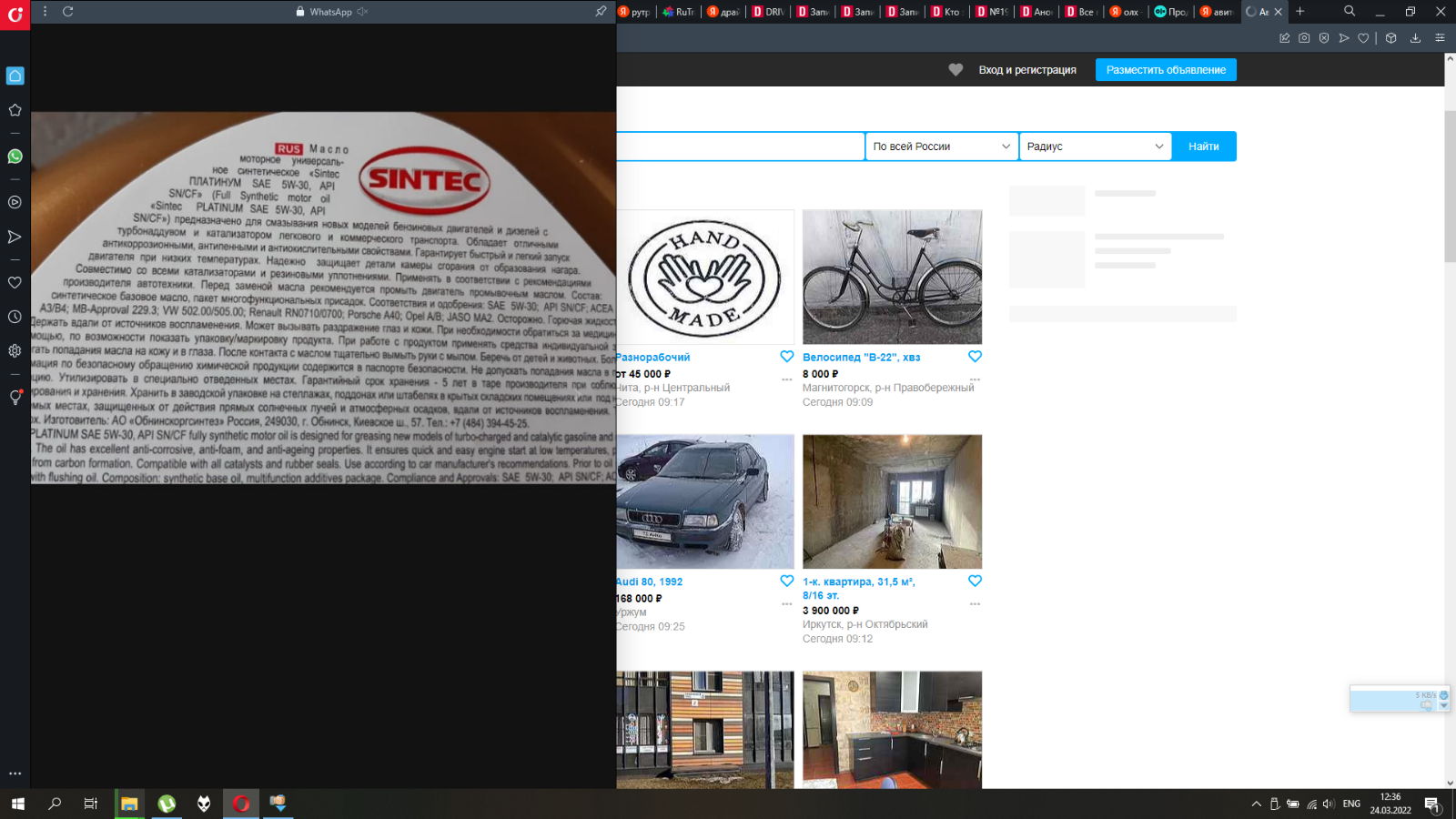Open the lightbulb icon in sidebar
Screen dimensions: 1456x819
[x=15, y=397]
